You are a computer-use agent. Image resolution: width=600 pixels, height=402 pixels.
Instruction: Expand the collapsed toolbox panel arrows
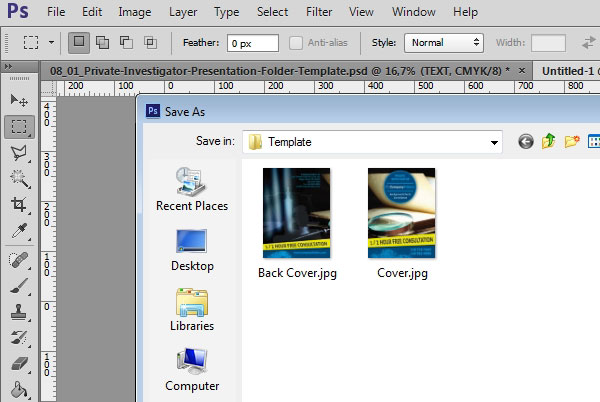(8, 67)
